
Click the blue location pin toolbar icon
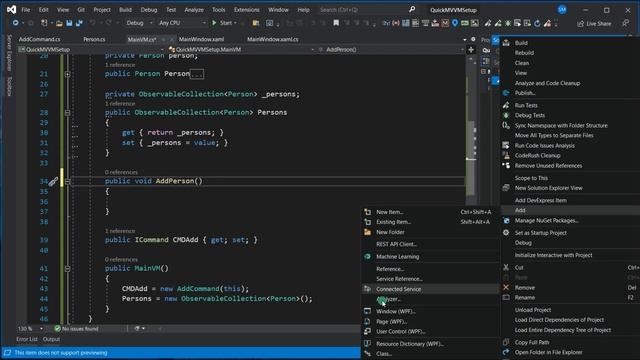(x=455, y=23)
